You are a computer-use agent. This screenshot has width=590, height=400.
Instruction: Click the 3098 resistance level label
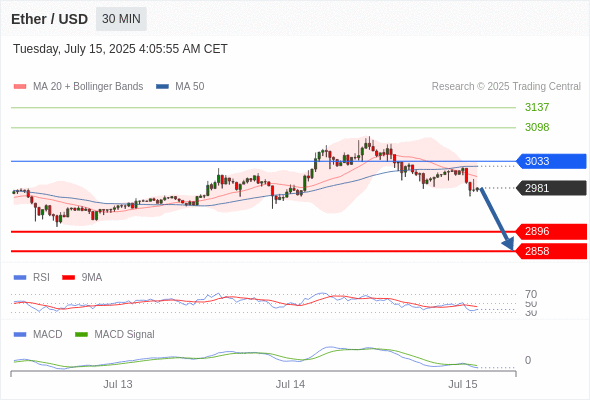[537, 127]
